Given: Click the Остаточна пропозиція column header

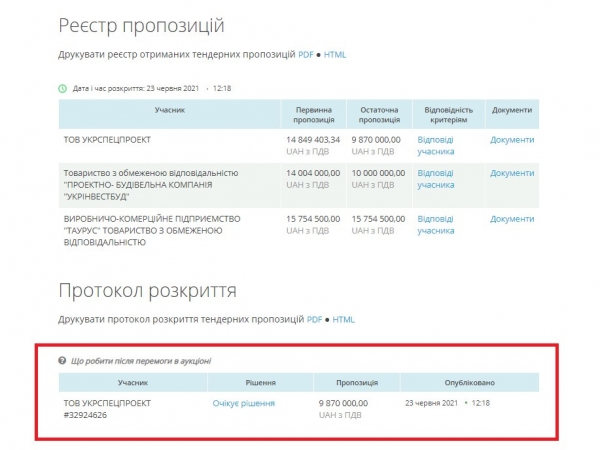Looking at the screenshot, I should [x=377, y=114].
